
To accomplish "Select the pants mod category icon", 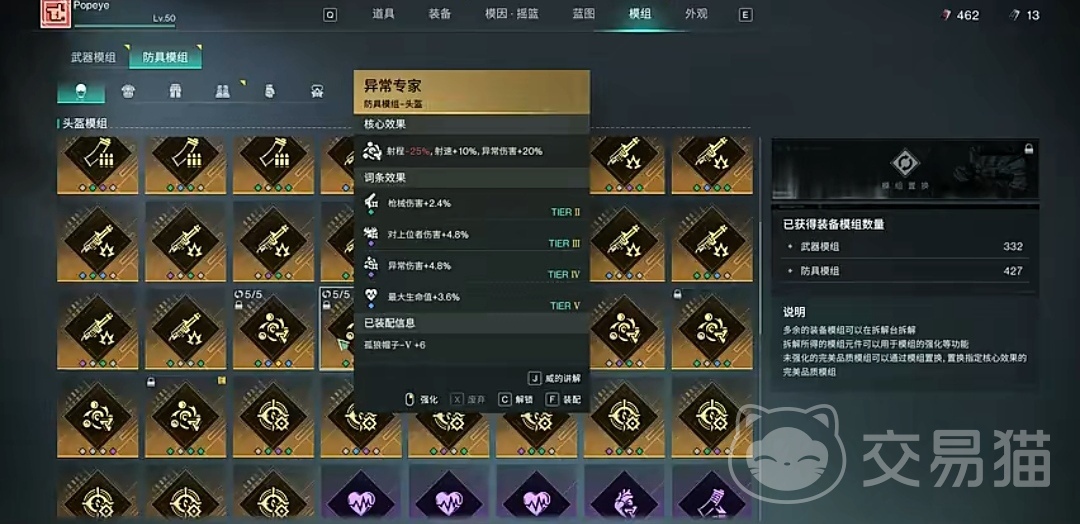I will point(175,91).
